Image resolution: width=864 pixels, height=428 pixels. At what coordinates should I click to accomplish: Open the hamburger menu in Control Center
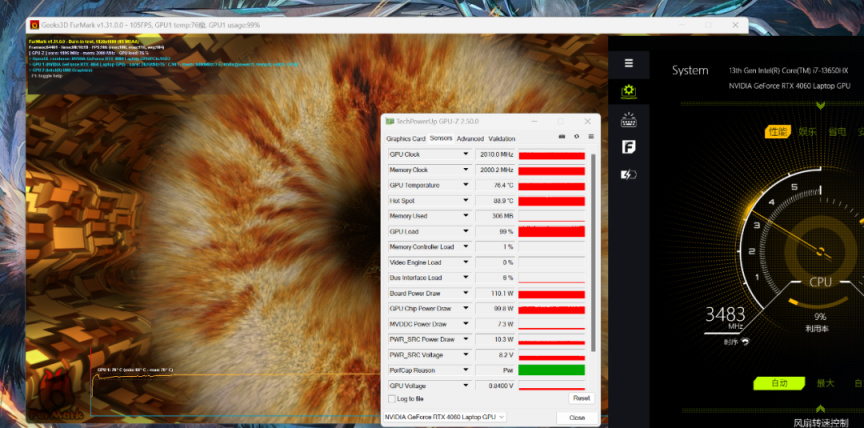point(629,63)
